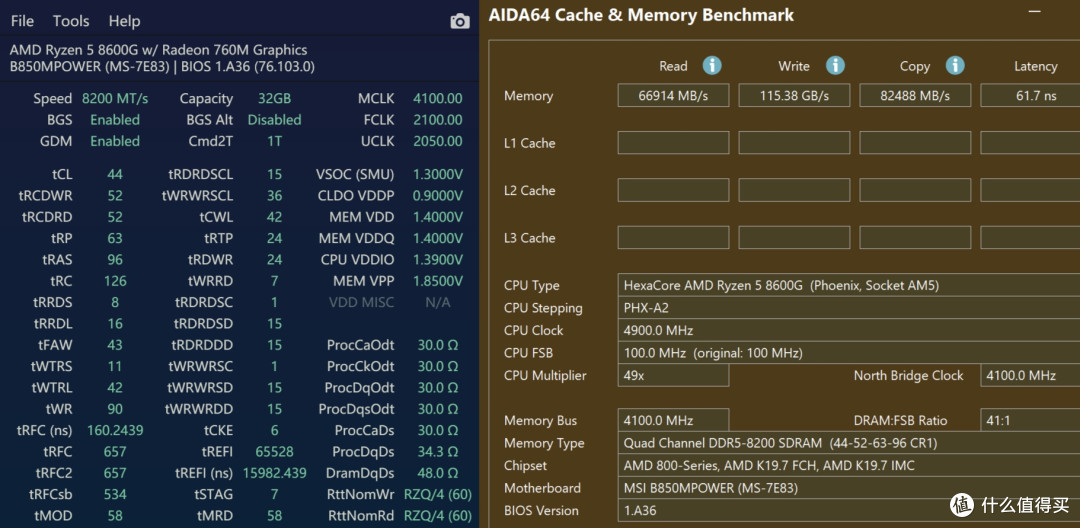This screenshot has height=528, width=1080.
Task: Click the tCWL value 42
Action: point(275,217)
